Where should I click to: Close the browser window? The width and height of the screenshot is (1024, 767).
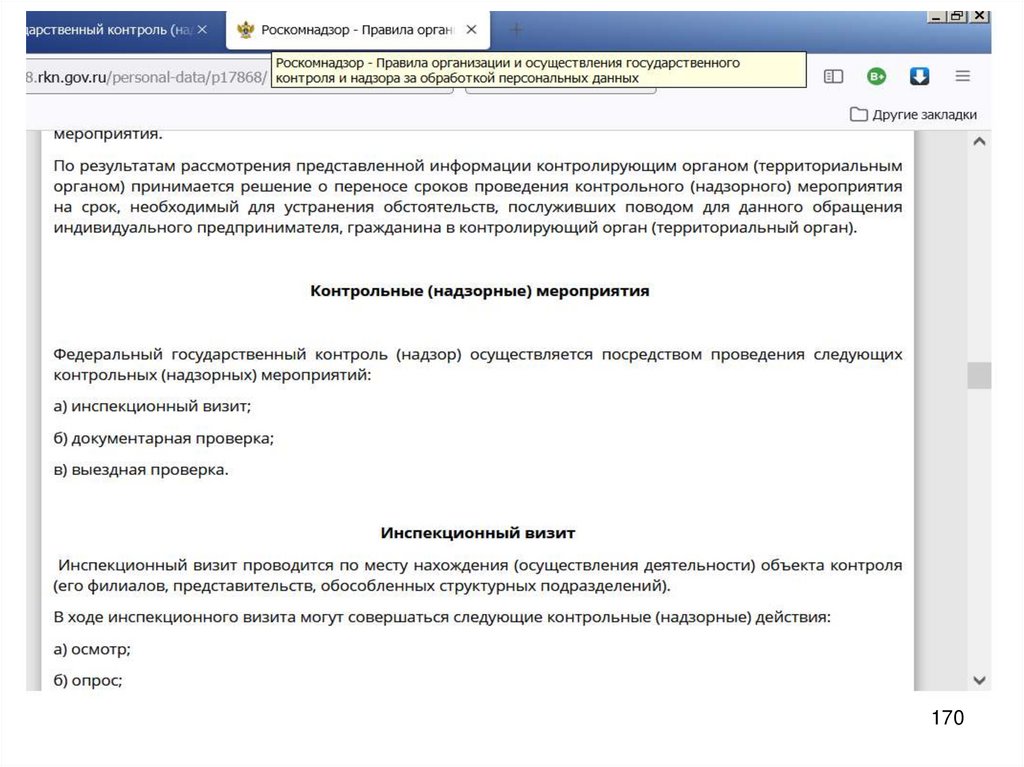click(979, 16)
